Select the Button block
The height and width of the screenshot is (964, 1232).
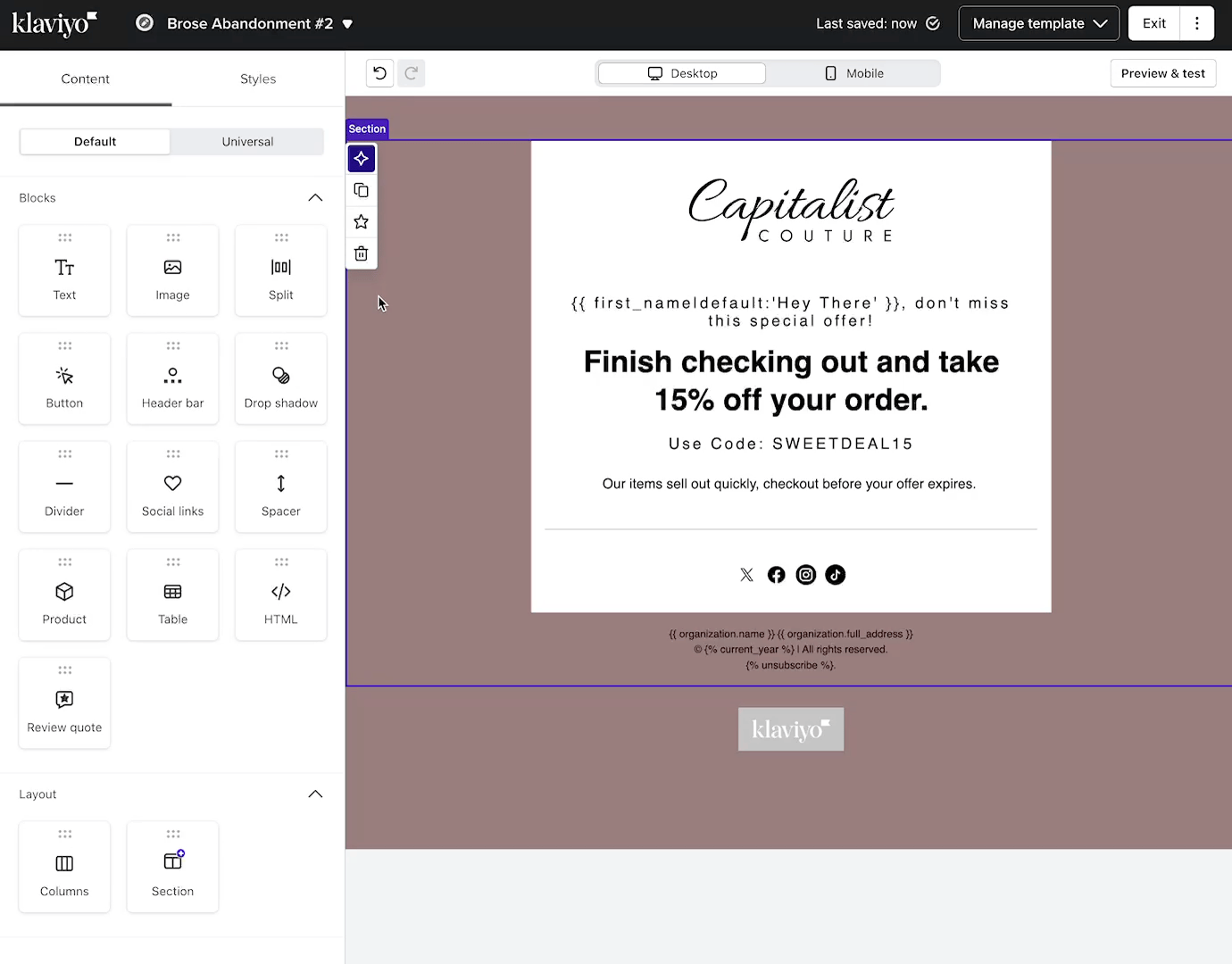pos(64,378)
